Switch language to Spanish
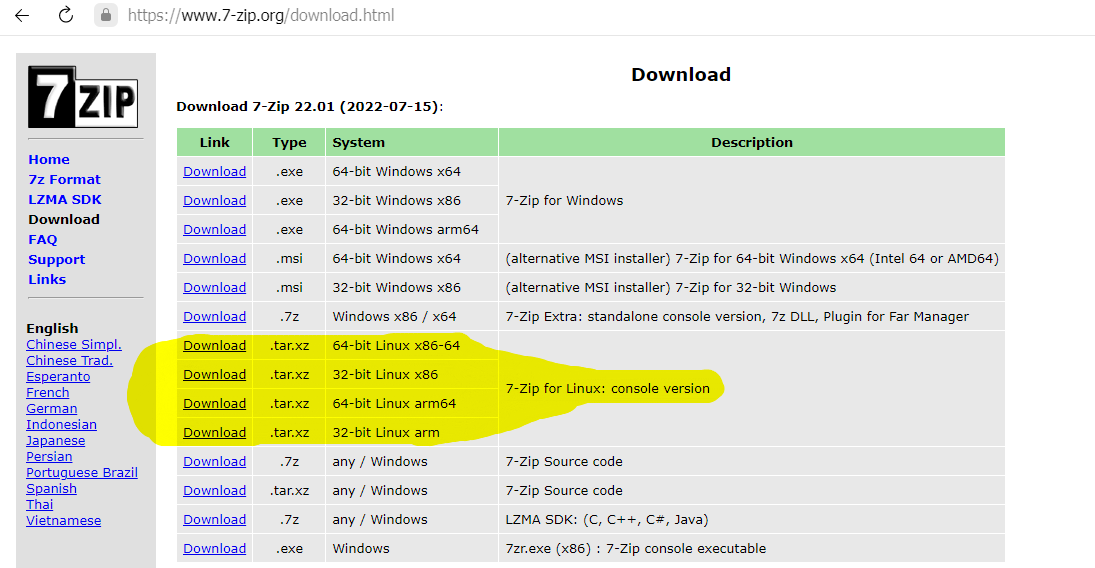The image size is (1095, 568). tap(52, 489)
